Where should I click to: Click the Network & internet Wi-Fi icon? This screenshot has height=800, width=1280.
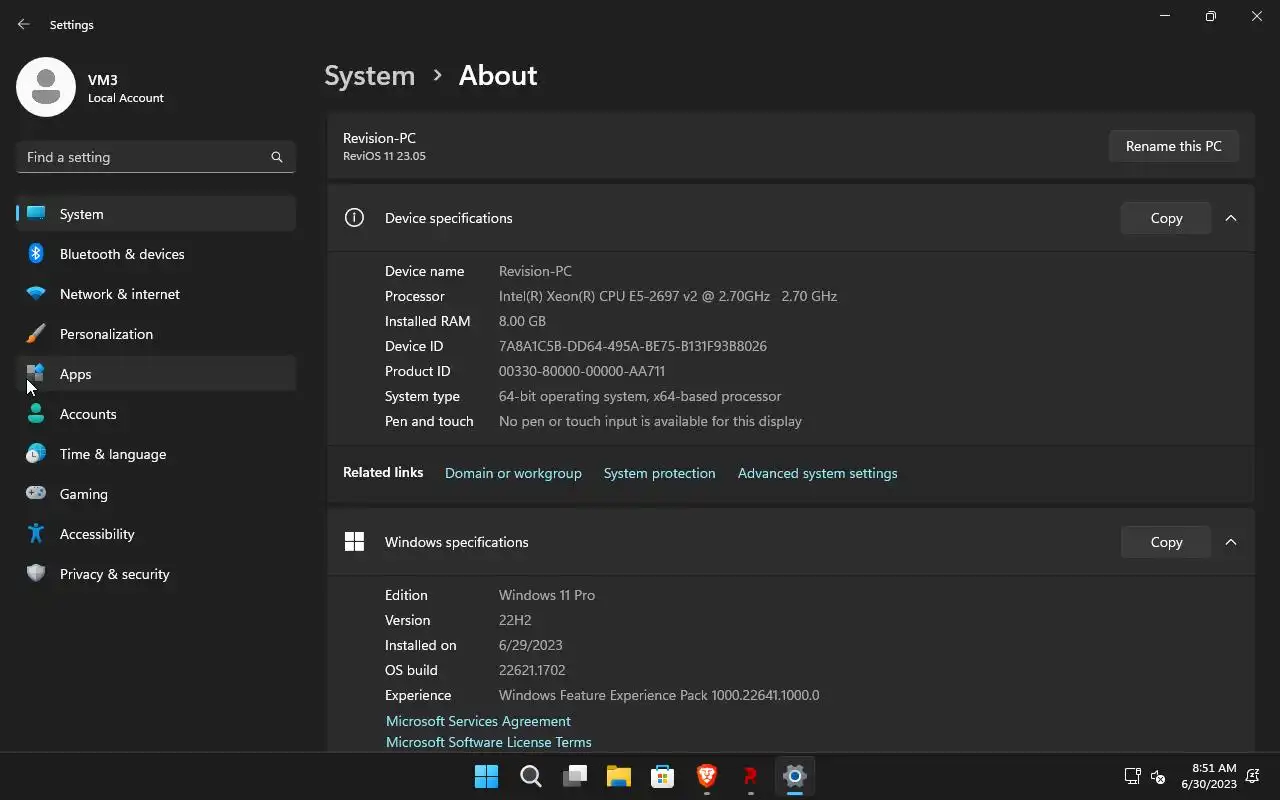click(x=36, y=294)
